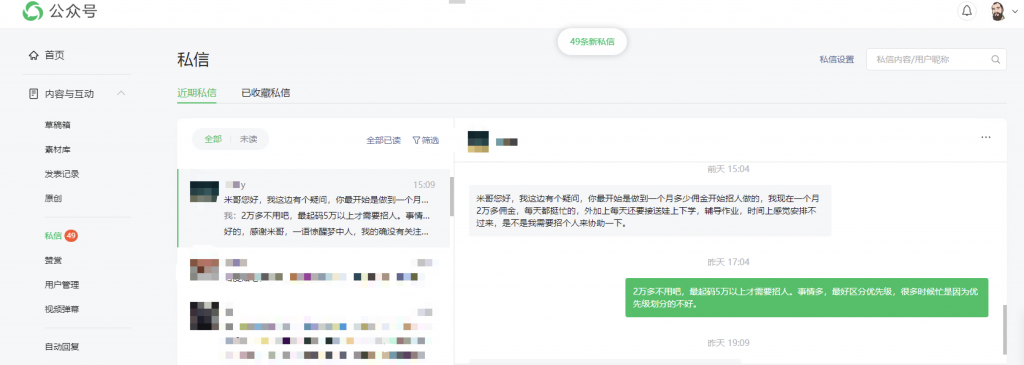Open the third blurred conversation with dark avatar
This screenshot has width=1024, height=365.
coord(313,330)
